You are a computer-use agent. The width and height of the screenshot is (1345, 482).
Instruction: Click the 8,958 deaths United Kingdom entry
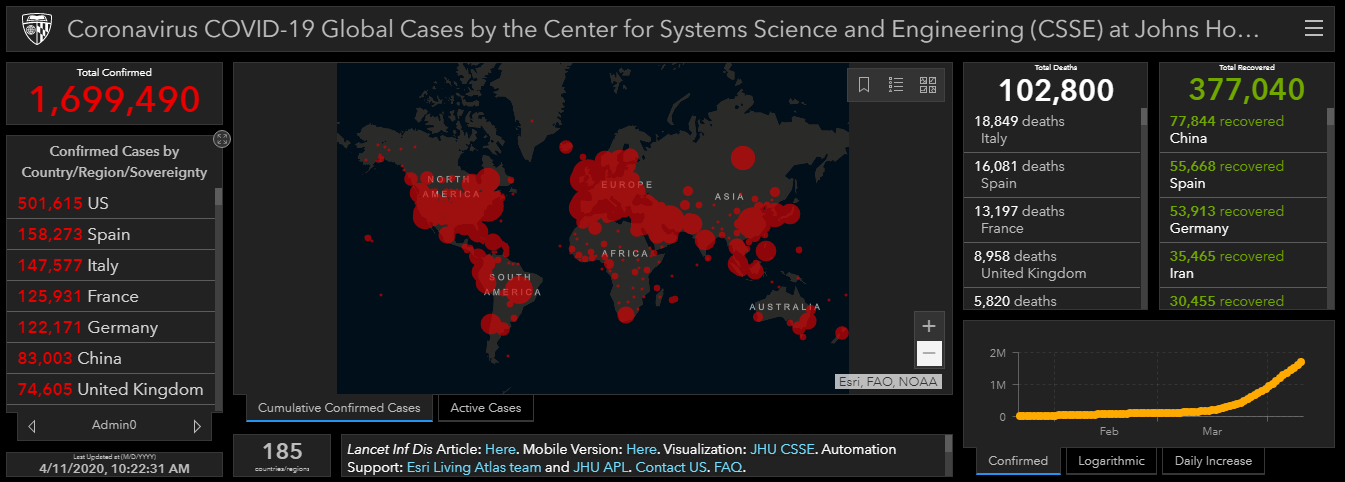tap(1052, 265)
